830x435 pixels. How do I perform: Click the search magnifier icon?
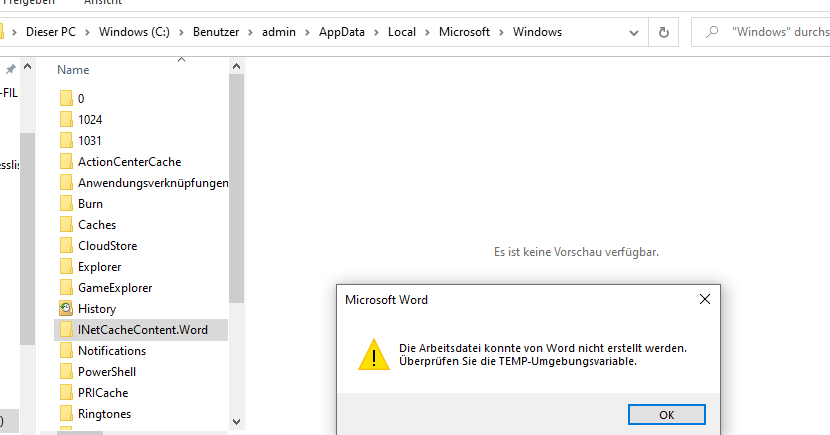click(x=712, y=32)
